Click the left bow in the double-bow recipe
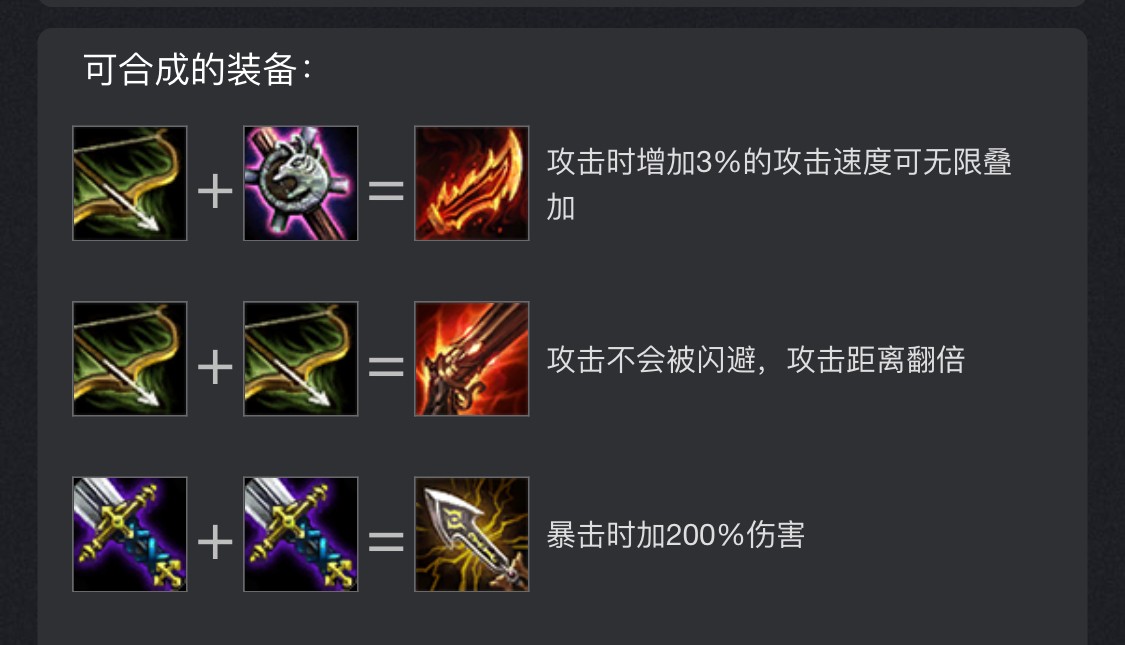The height and width of the screenshot is (645, 1125). 130,359
